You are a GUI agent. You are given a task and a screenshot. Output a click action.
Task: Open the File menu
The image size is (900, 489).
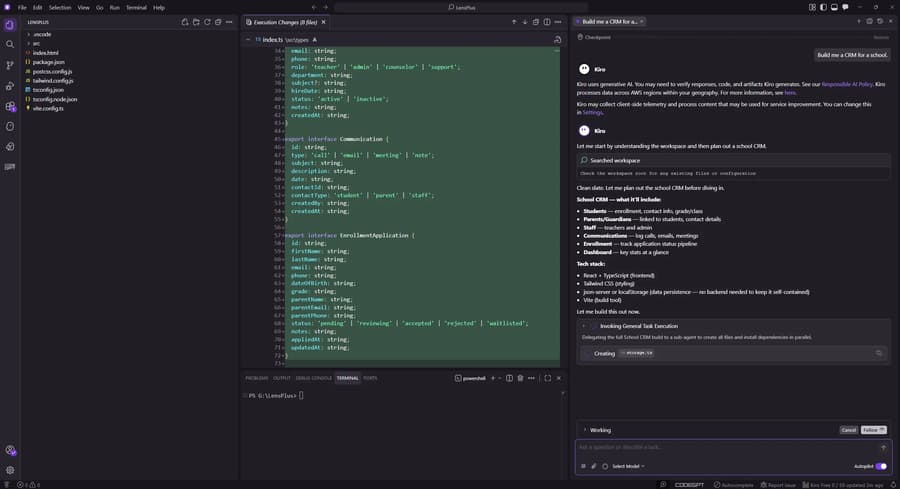coord(22,7)
